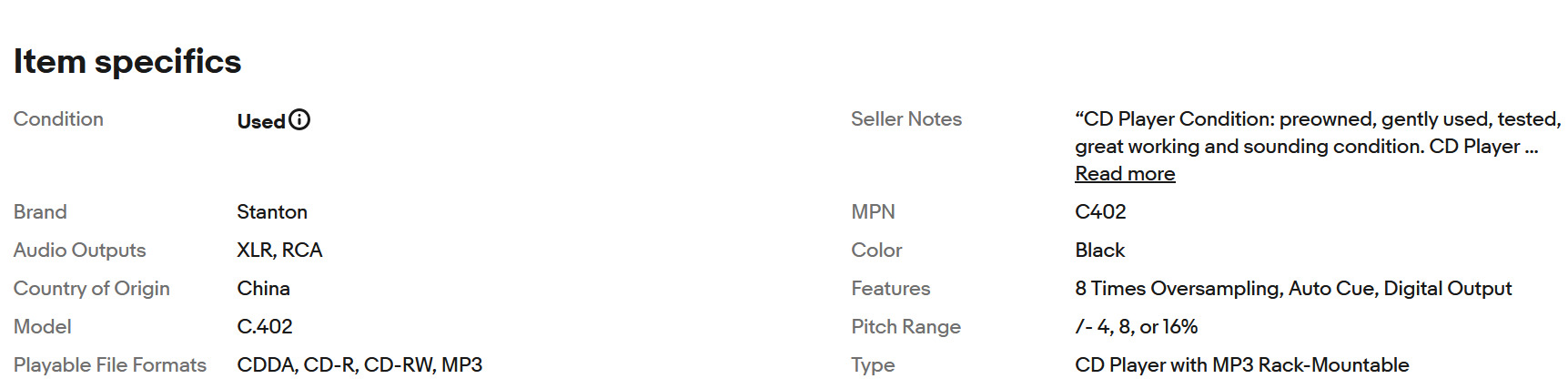Click the info icon beside Used
This screenshot has width=1568, height=389.
299,120
